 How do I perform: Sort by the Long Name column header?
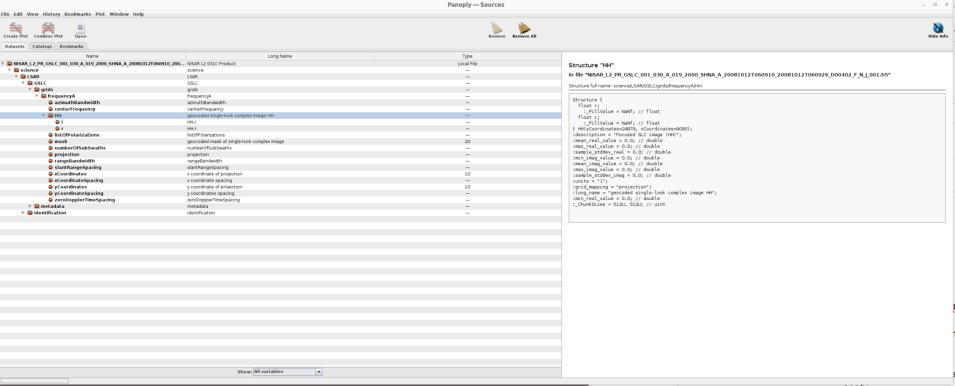280,56
